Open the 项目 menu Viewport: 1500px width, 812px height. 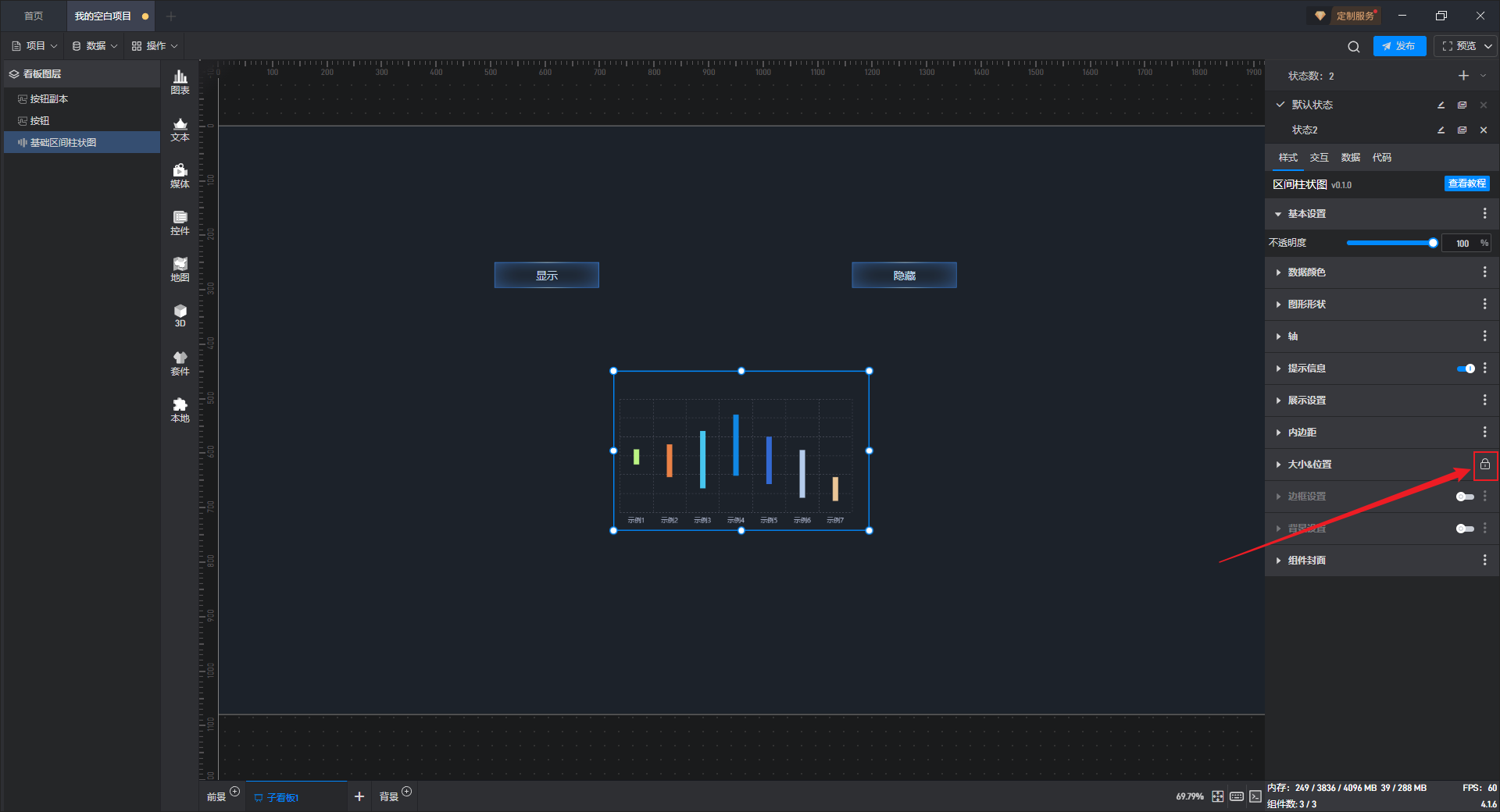(x=35, y=46)
